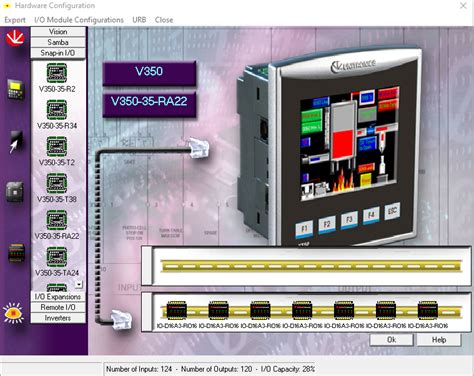
Task: Click the Close menu item
Action: pos(164,20)
